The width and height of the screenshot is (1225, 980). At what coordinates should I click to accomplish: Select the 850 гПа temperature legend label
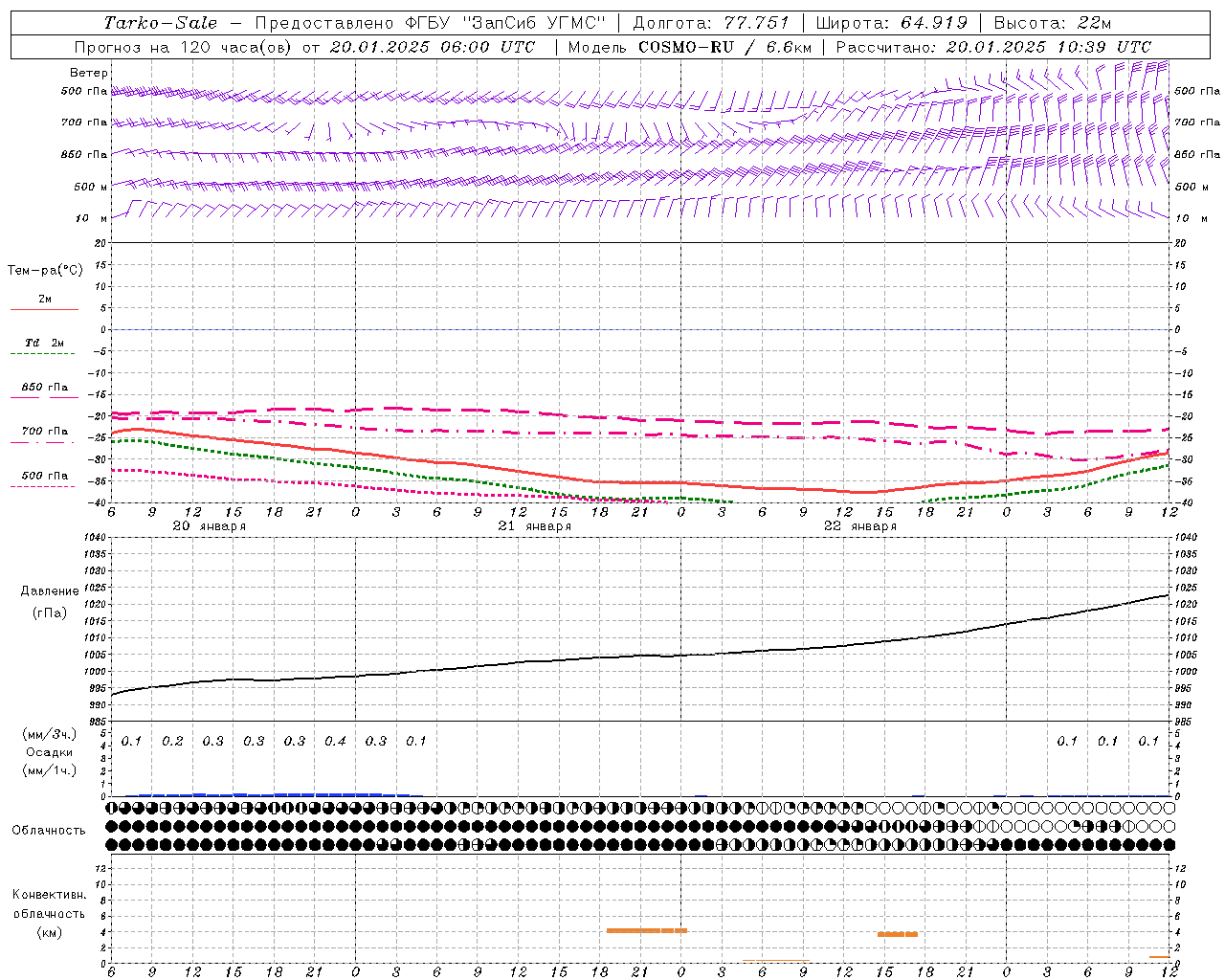(x=45, y=388)
